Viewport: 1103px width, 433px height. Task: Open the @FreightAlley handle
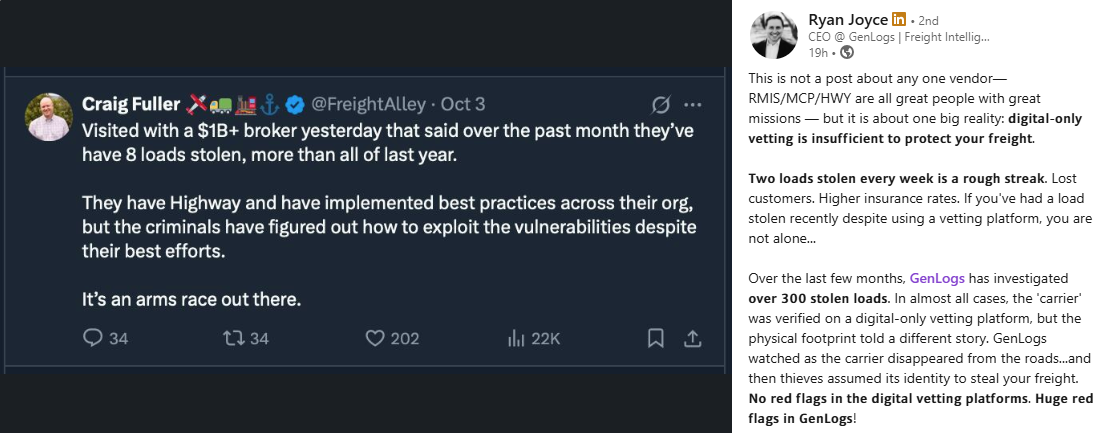click(370, 104)
